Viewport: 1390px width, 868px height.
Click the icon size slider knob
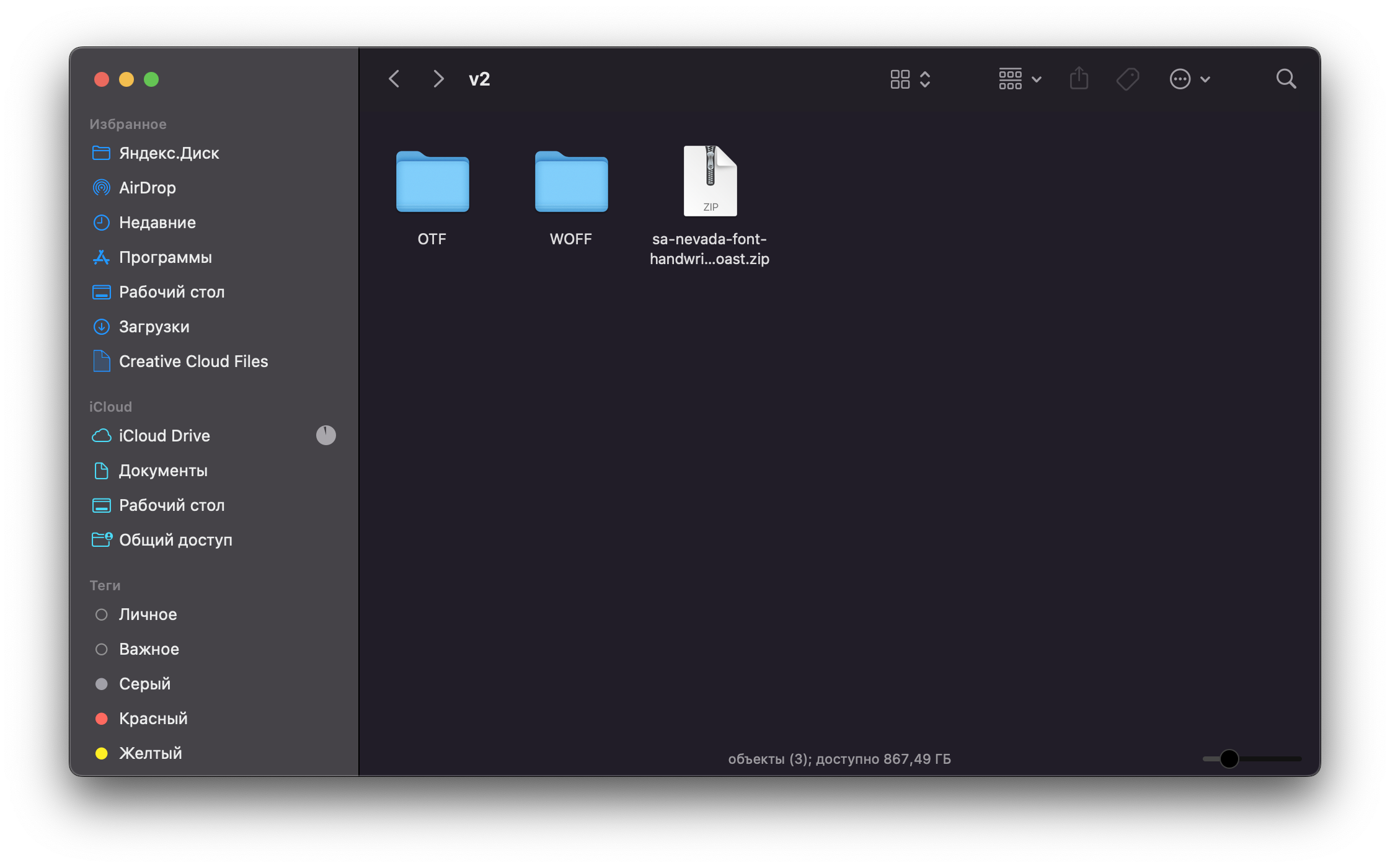point(1229,759)
